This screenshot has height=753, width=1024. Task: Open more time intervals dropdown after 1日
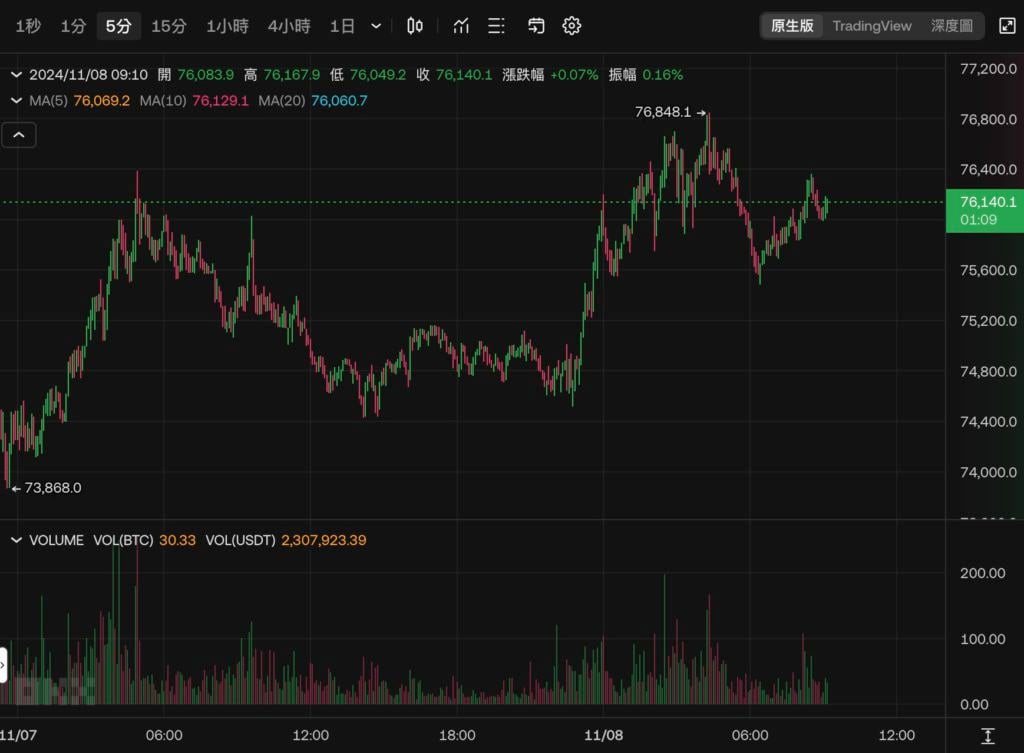click(376, 26)
